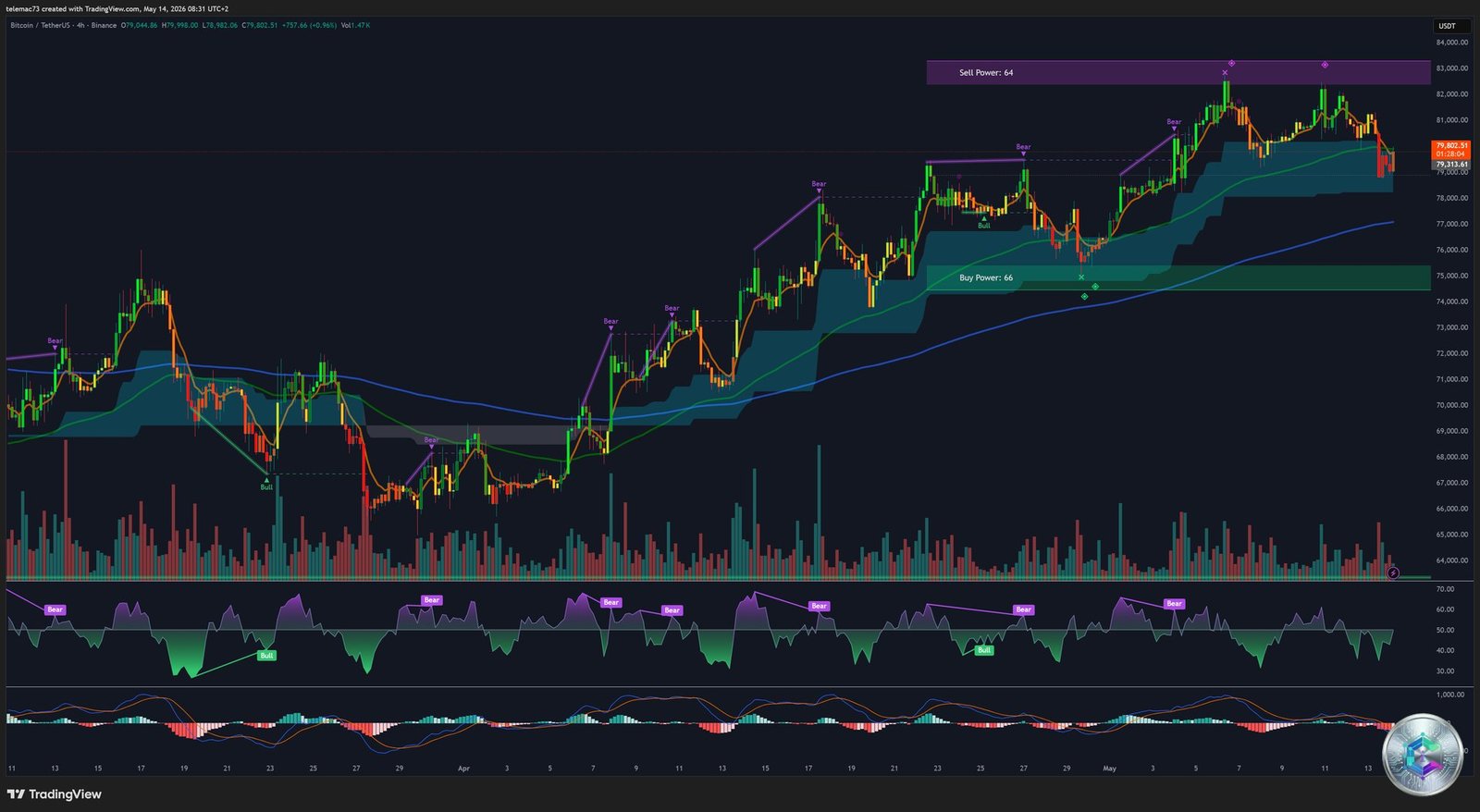Click the 84,000.00 price axis label
1480x812 pixels.
[x=1452, y=43]
